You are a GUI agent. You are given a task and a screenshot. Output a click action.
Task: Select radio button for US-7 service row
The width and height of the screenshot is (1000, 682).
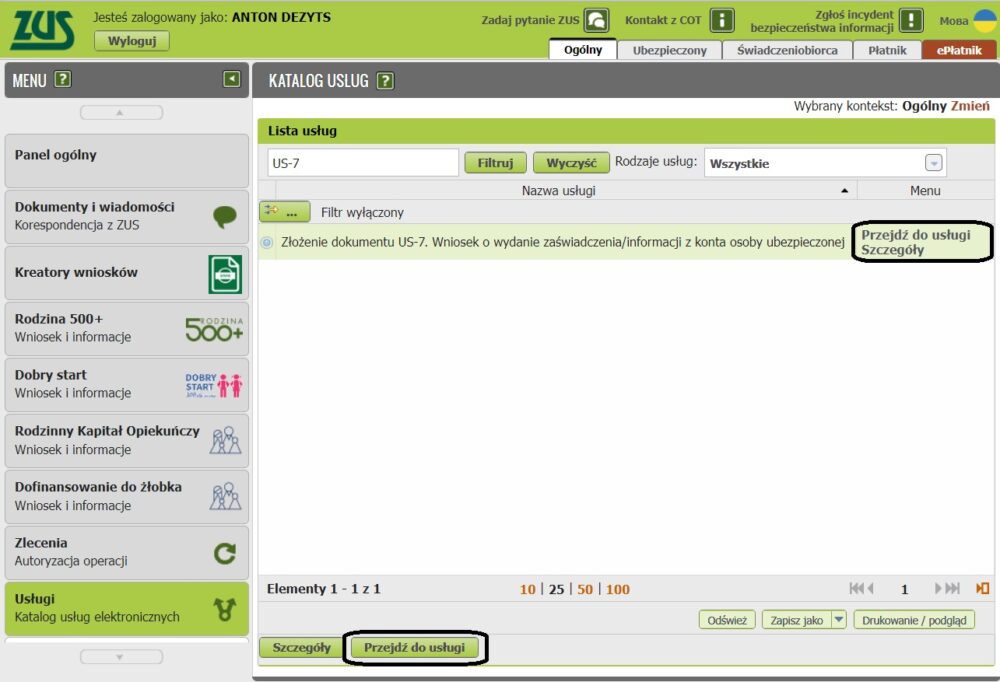(x=266, y=242)
